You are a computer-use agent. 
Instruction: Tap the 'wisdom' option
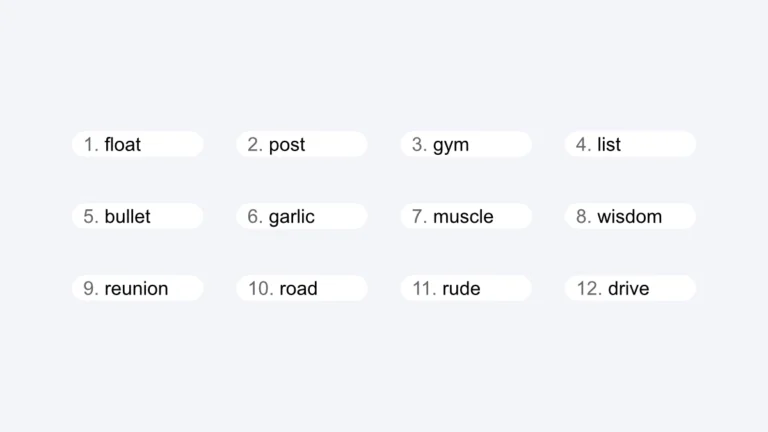pos(630,217)
